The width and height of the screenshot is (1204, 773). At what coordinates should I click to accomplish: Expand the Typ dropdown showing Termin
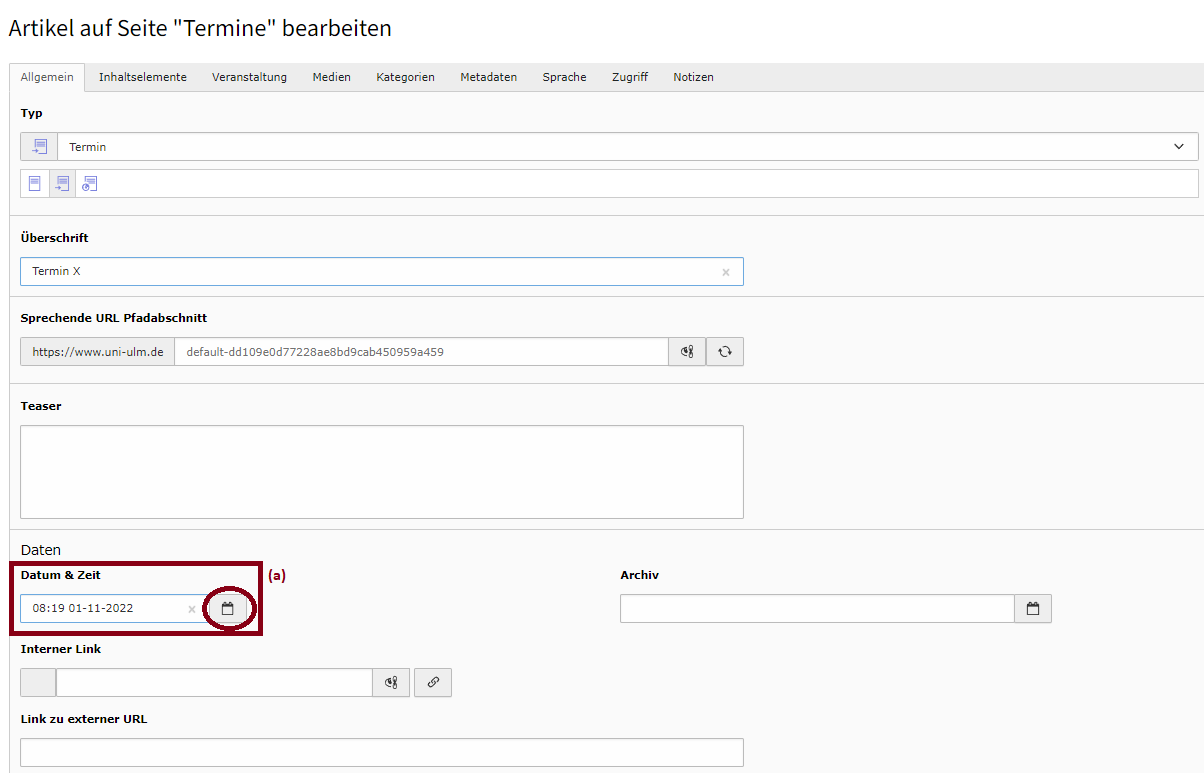tap(627, 147)
